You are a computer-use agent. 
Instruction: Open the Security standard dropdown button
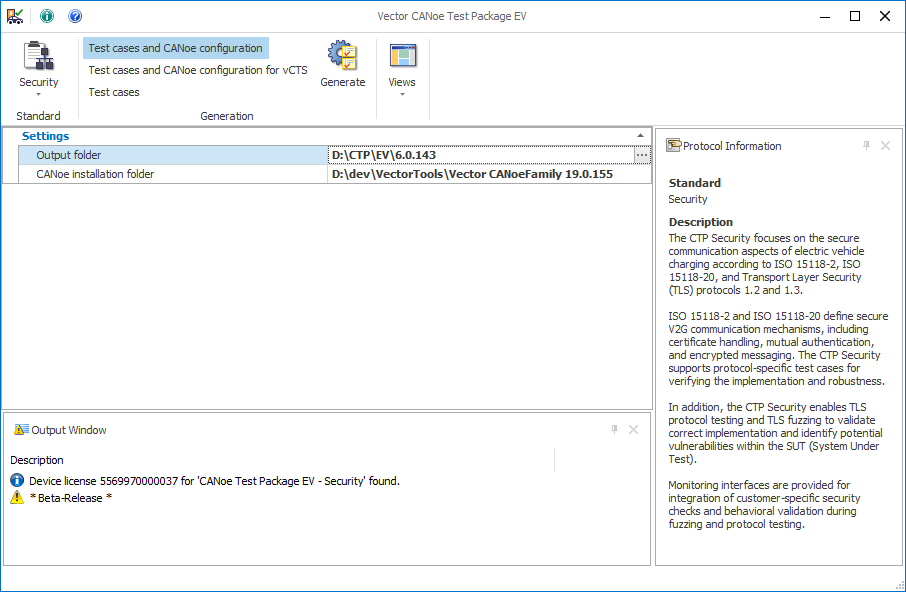click(39, 69)
